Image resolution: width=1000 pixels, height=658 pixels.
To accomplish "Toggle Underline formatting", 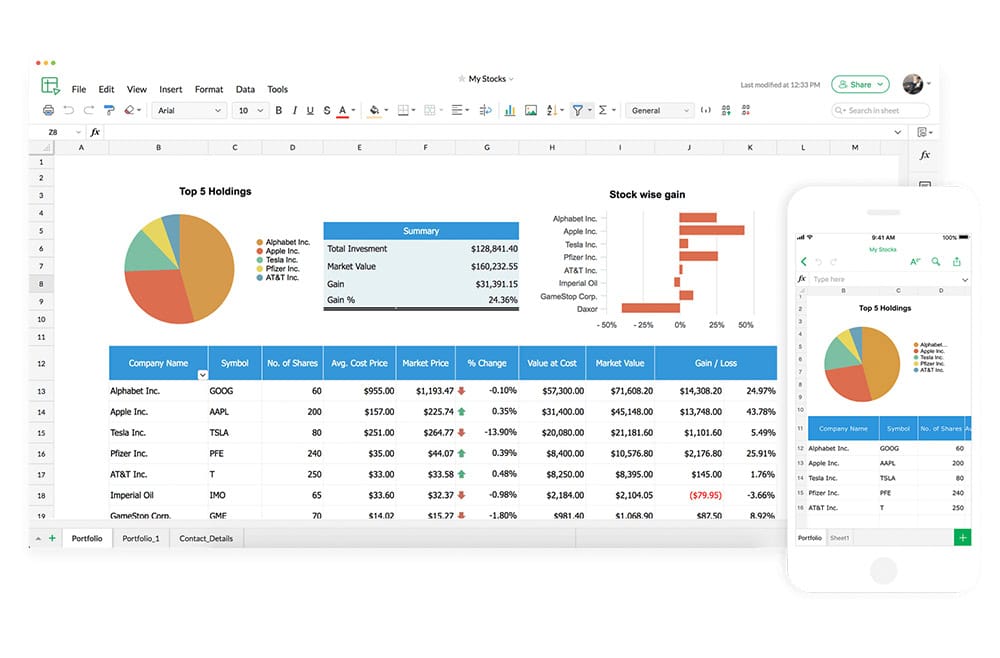I will pos(310,110).
